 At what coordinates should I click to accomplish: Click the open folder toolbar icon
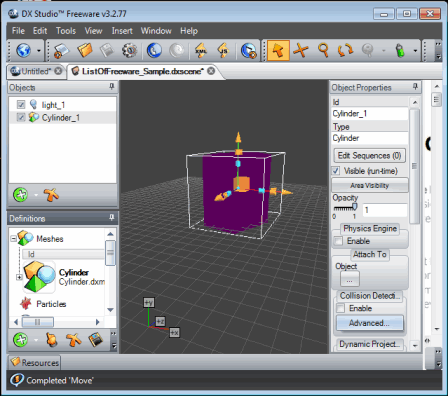click(x=85, y=50)
